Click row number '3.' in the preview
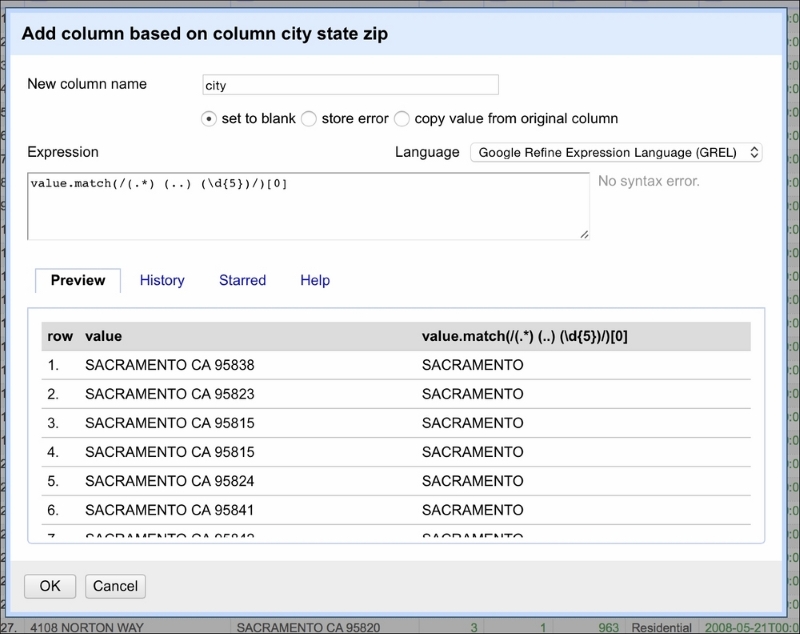Viewport: 800px width, 634px height. coord(53,423)
